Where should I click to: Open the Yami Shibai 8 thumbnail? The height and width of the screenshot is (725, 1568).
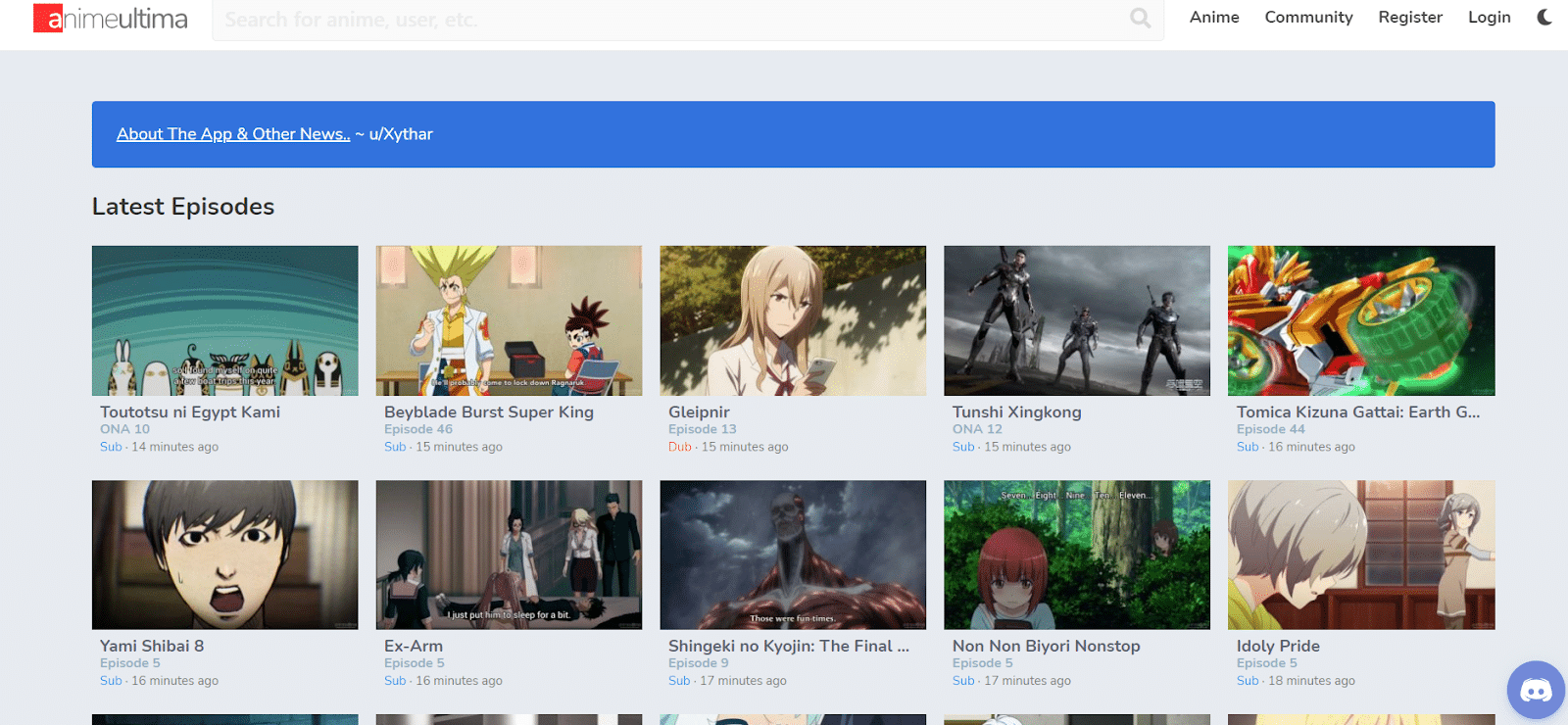coord(225,555)
